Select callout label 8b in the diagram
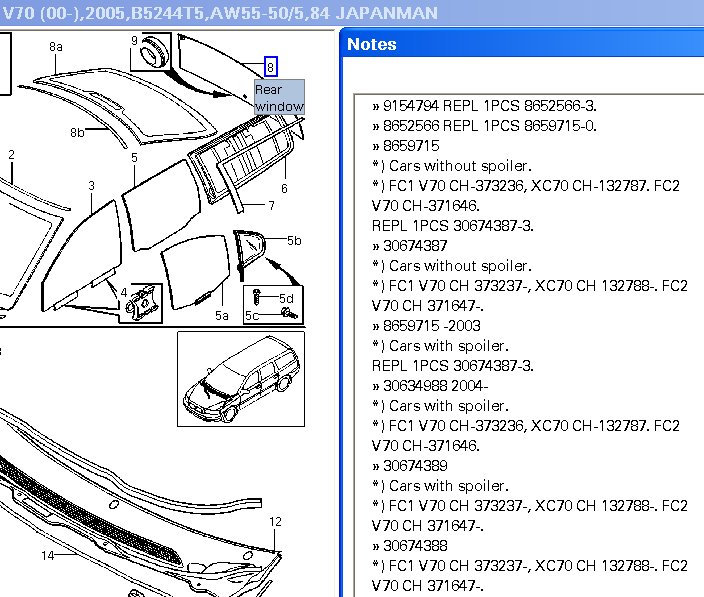The image size is (704, 597). (x=77, y=132)
